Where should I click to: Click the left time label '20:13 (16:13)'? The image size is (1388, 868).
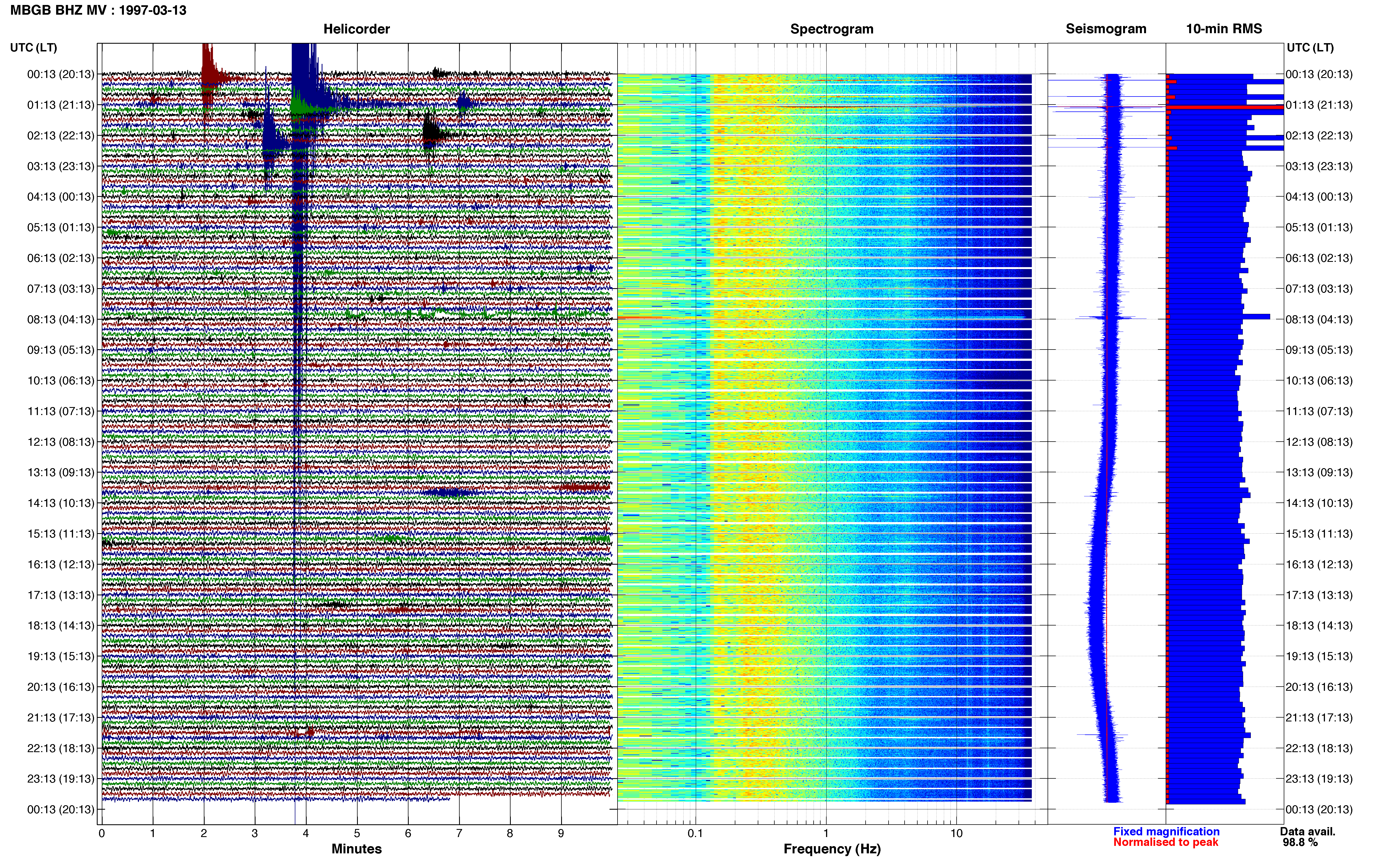pos(61,687)
